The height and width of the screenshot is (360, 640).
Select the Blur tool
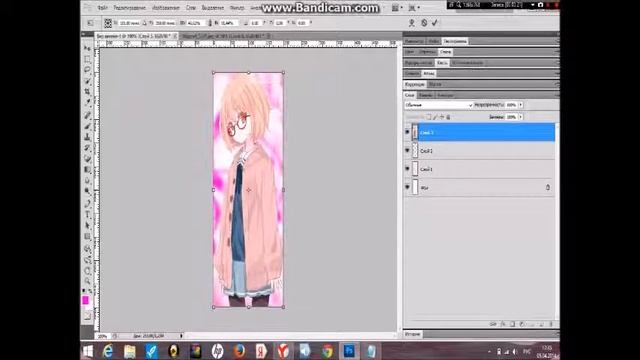pyautogui.click(x=87, y=180)
